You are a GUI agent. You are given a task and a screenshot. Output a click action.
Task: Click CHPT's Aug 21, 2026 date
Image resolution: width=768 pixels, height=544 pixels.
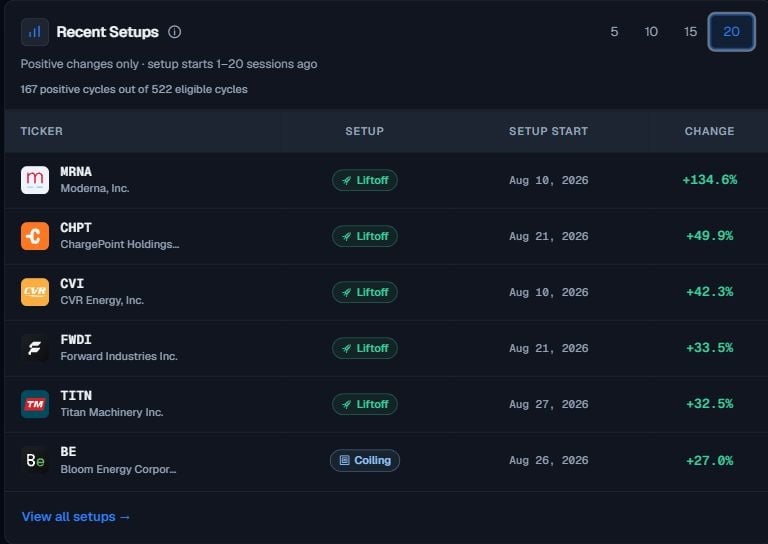pyautogui.click(x=549, y=236)
